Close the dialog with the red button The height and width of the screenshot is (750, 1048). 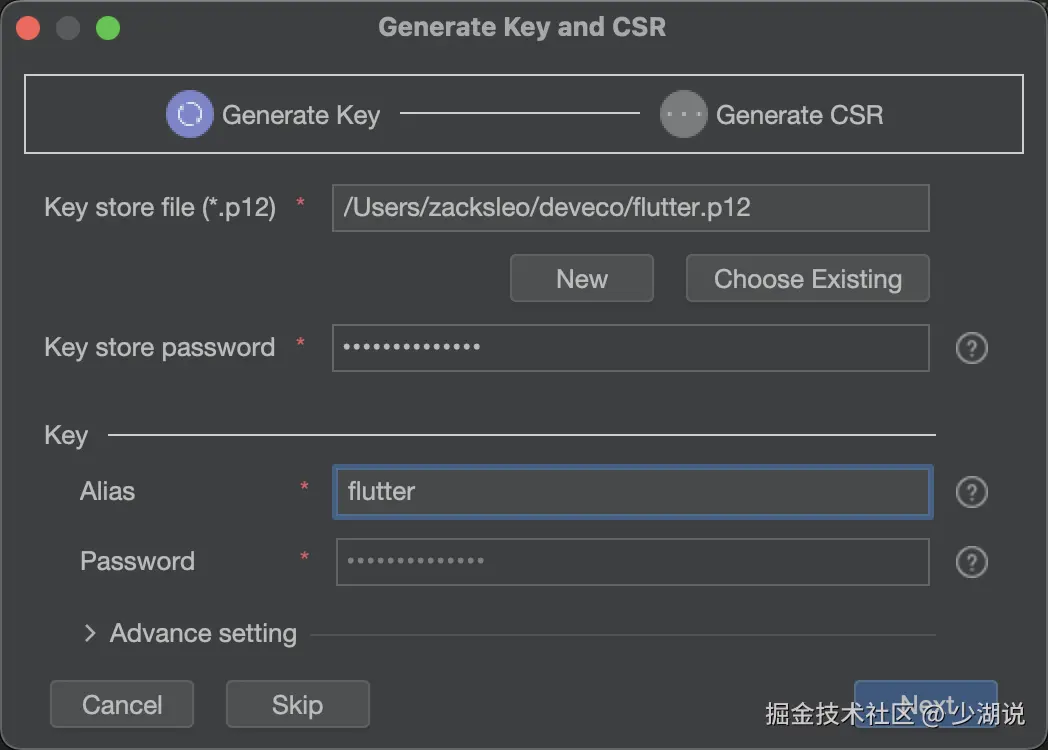(x=28, y=27)
